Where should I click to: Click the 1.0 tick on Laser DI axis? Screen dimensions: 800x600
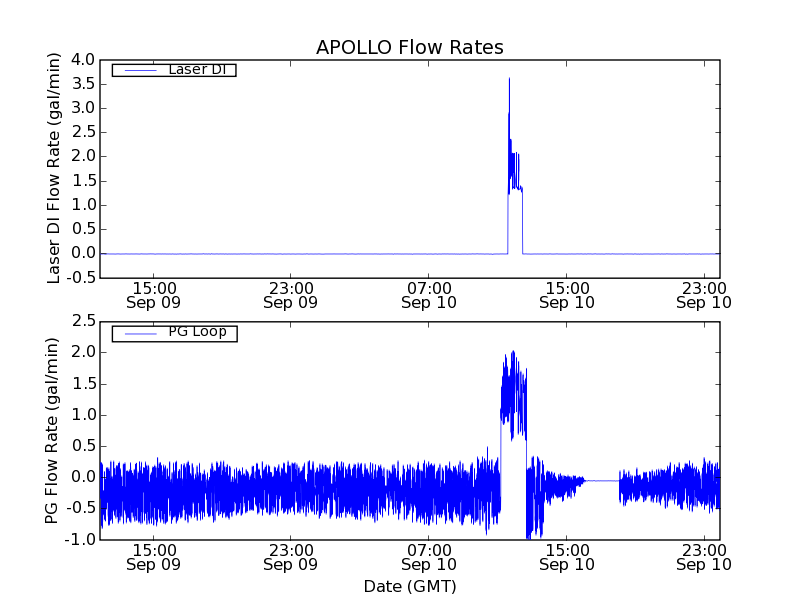pyautogui.click(x=83, y=205)
